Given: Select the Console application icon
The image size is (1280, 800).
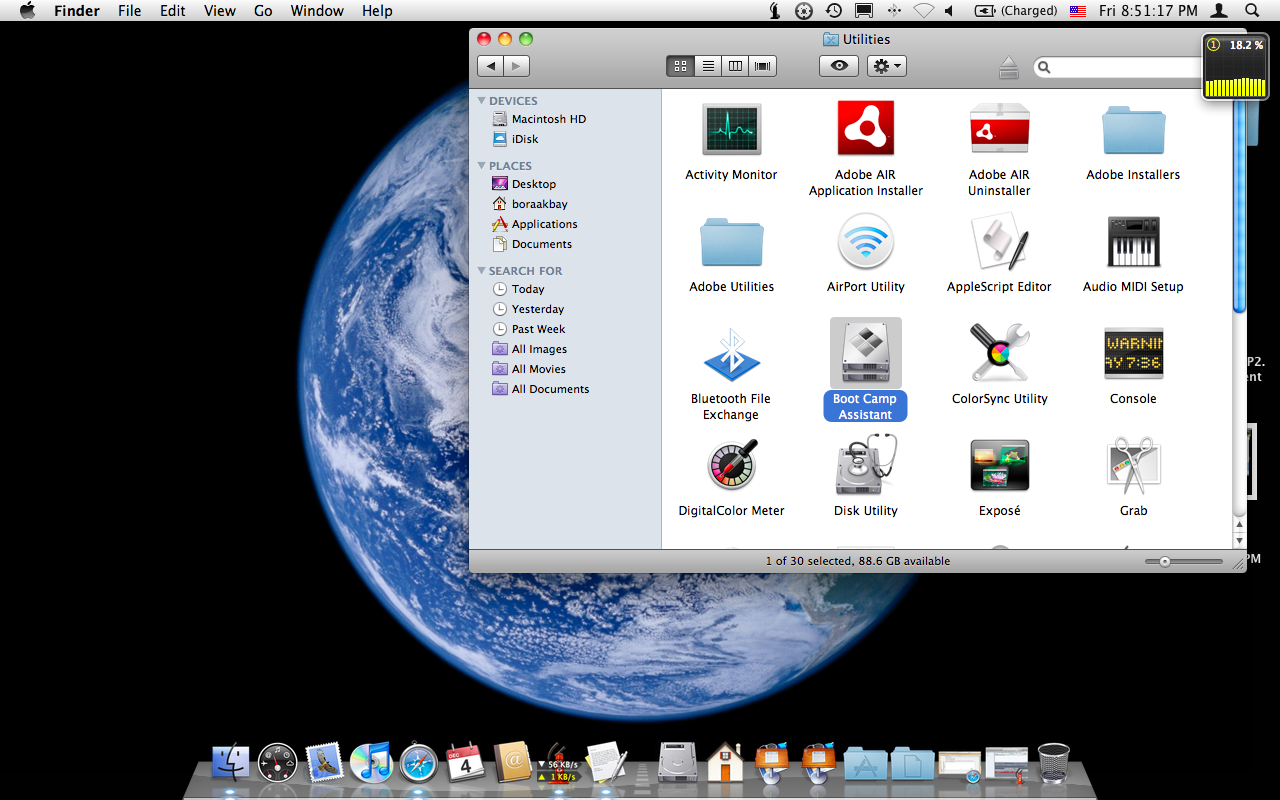Looking at the screenshot, I should coord(1133,353).
